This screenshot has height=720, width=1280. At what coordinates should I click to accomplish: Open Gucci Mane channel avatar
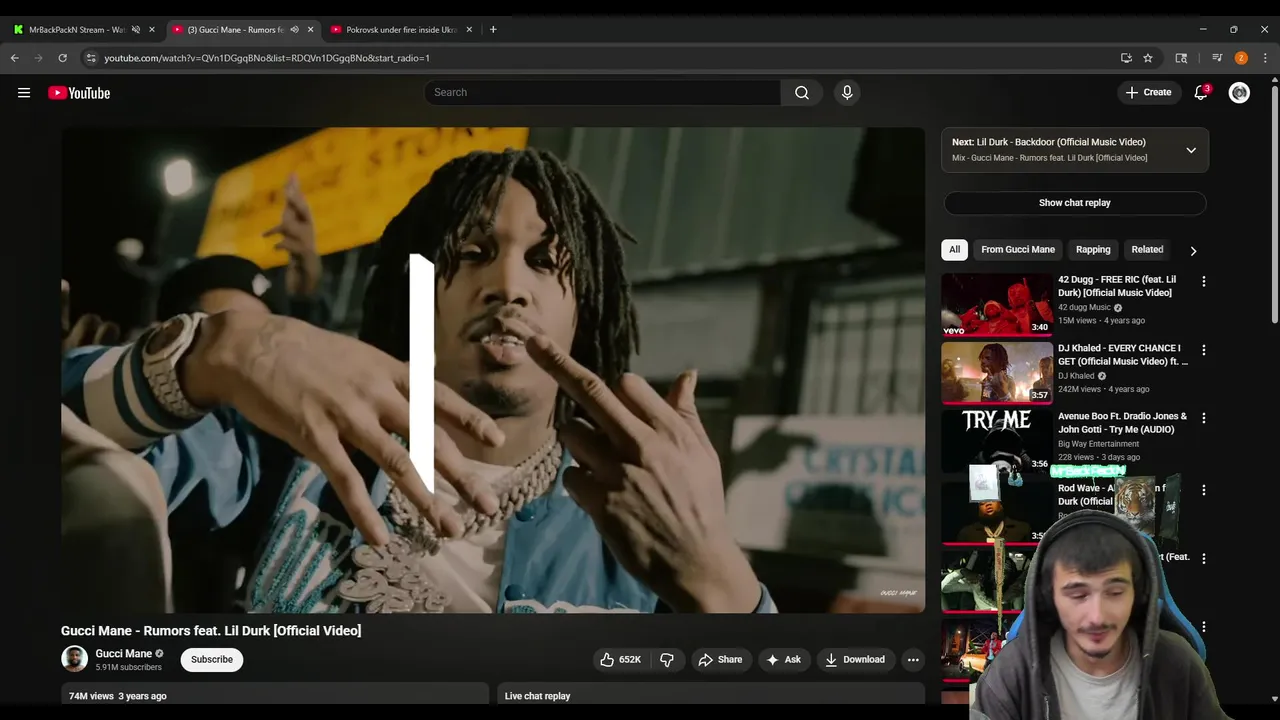tap(74, 659)
